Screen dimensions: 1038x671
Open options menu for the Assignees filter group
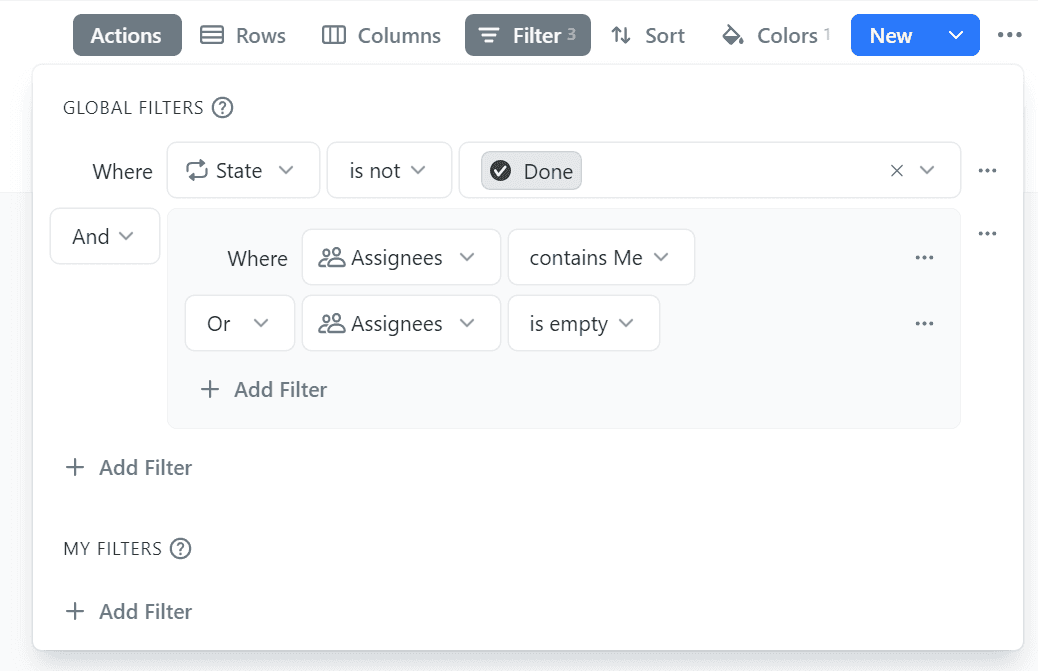click(x=987, y=233)
